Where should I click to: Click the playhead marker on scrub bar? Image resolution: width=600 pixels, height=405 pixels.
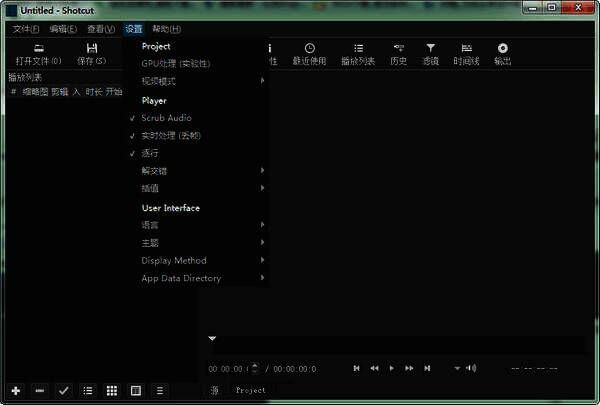point(212,338)
